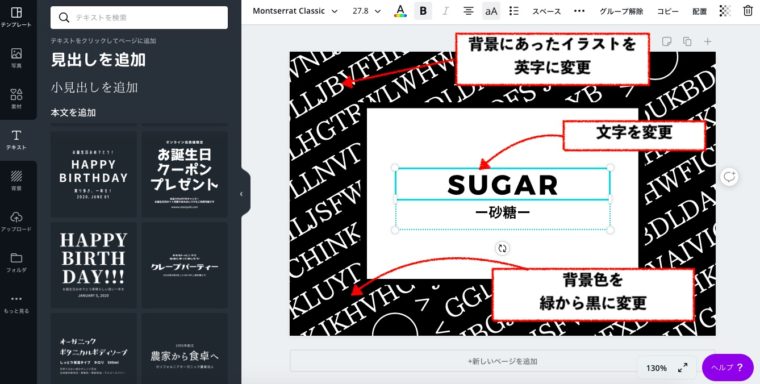Open the テンプレート templates sidebar tab
Viewport: 760px width, 384px height.
16,16
